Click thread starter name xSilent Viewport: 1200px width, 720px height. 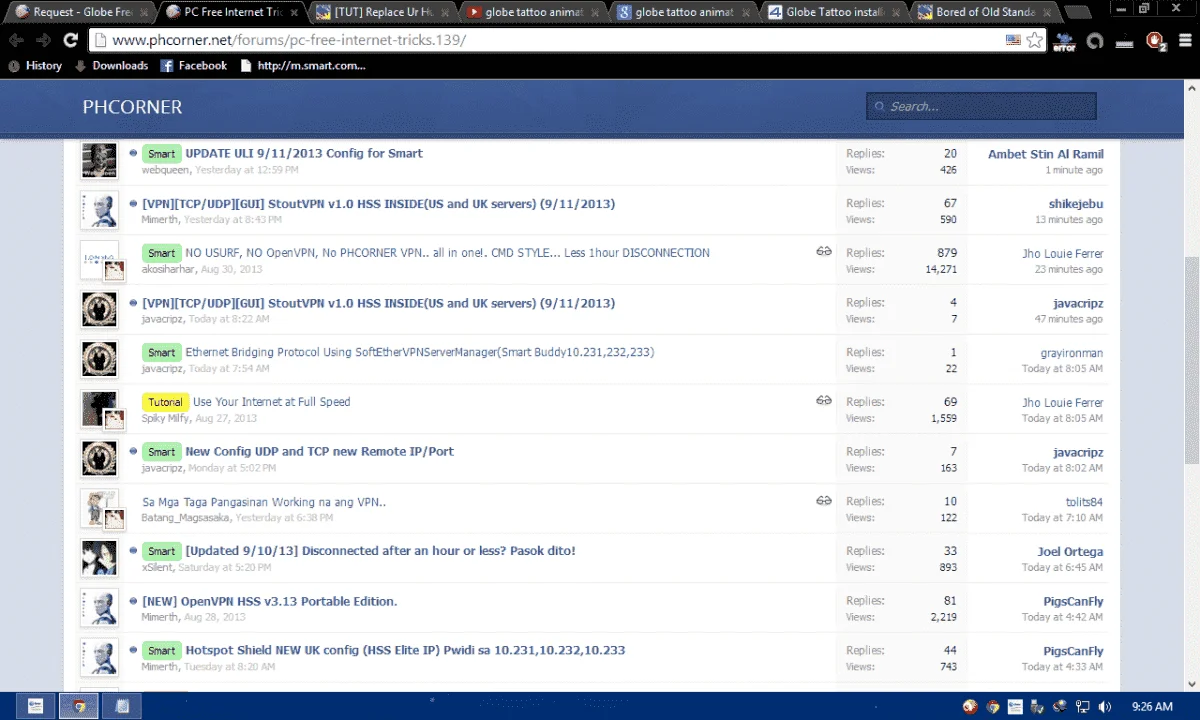point(158,568)
